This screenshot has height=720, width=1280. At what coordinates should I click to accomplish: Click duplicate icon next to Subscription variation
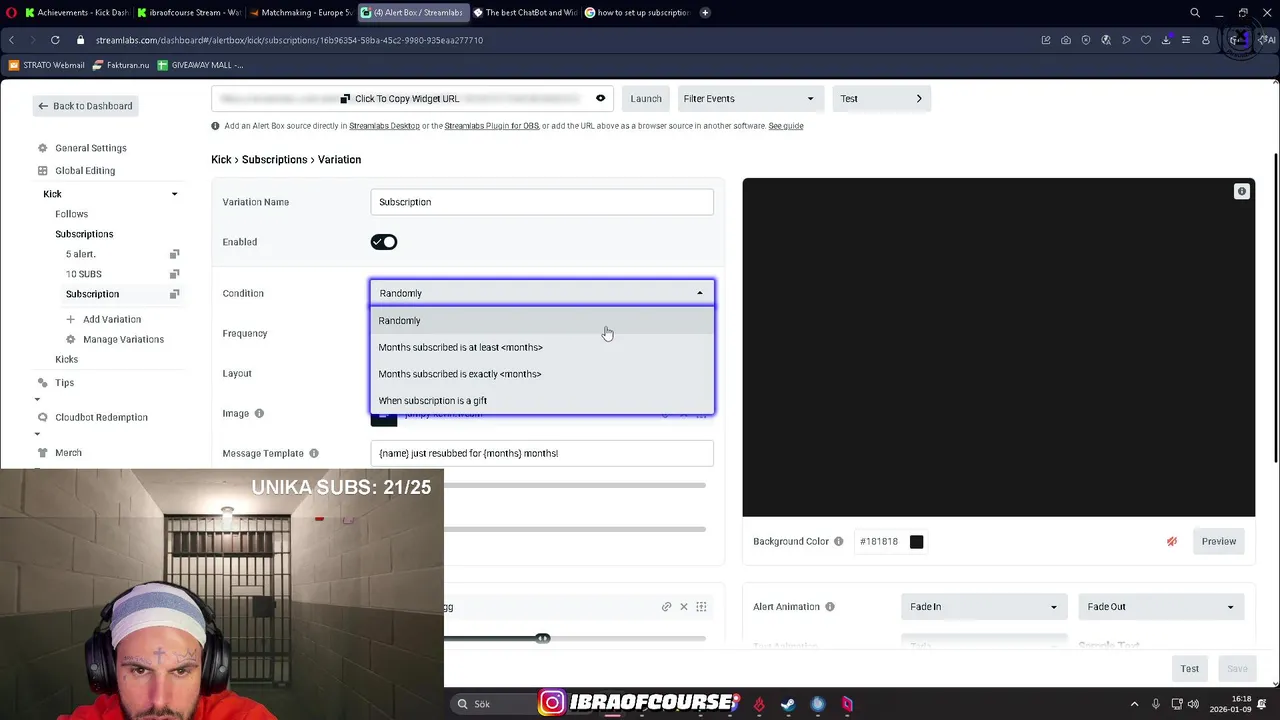click(174, 294)
